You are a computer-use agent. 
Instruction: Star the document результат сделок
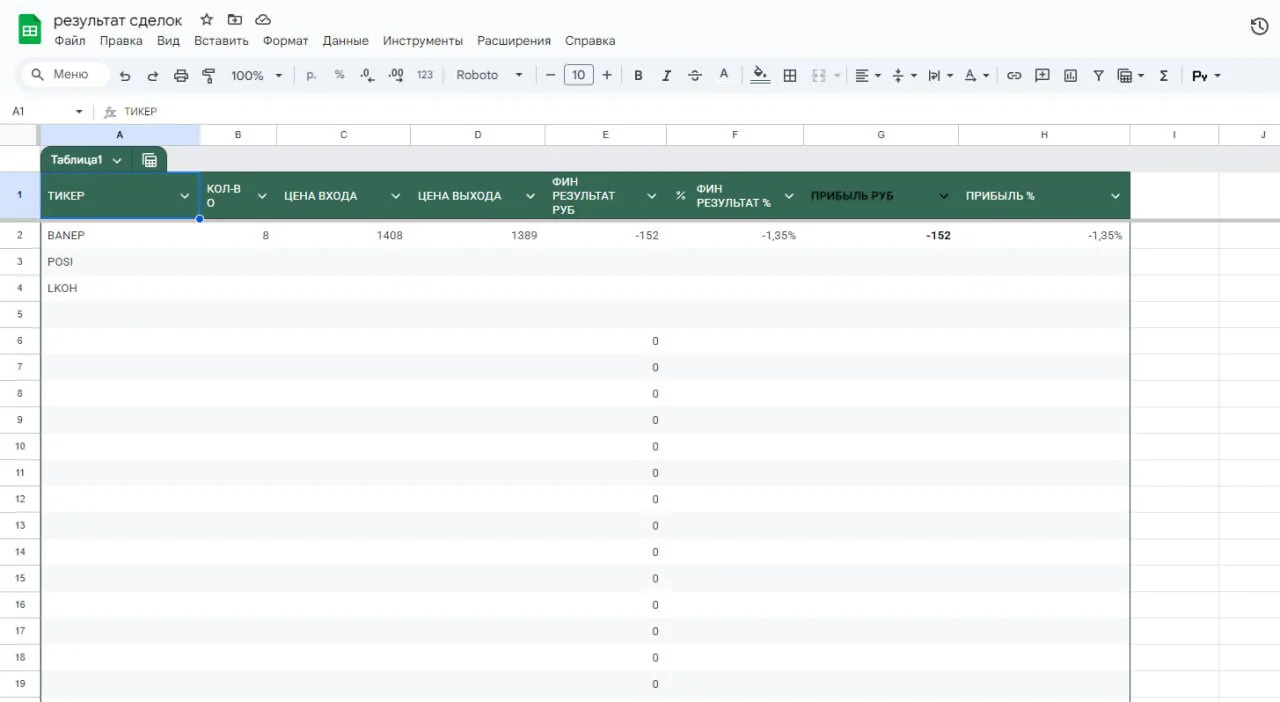click(207, 20)
